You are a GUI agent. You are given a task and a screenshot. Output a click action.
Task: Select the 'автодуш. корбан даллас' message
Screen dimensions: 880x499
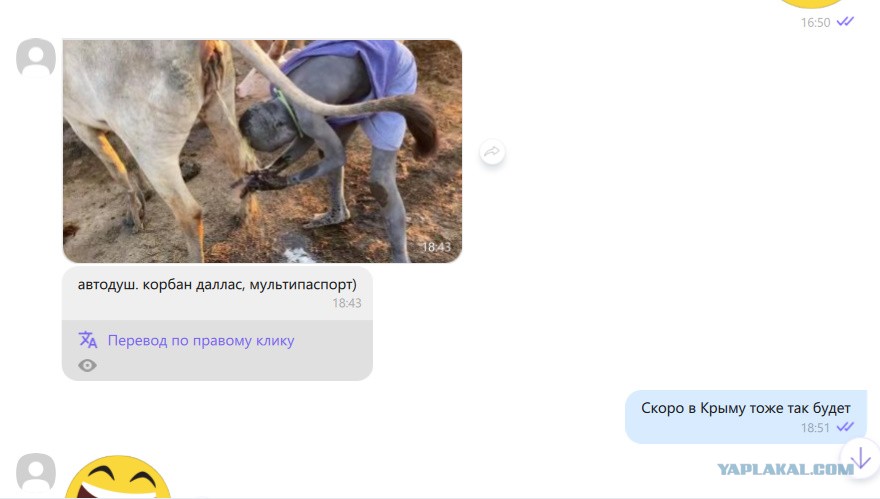click(x=217, y=294)
